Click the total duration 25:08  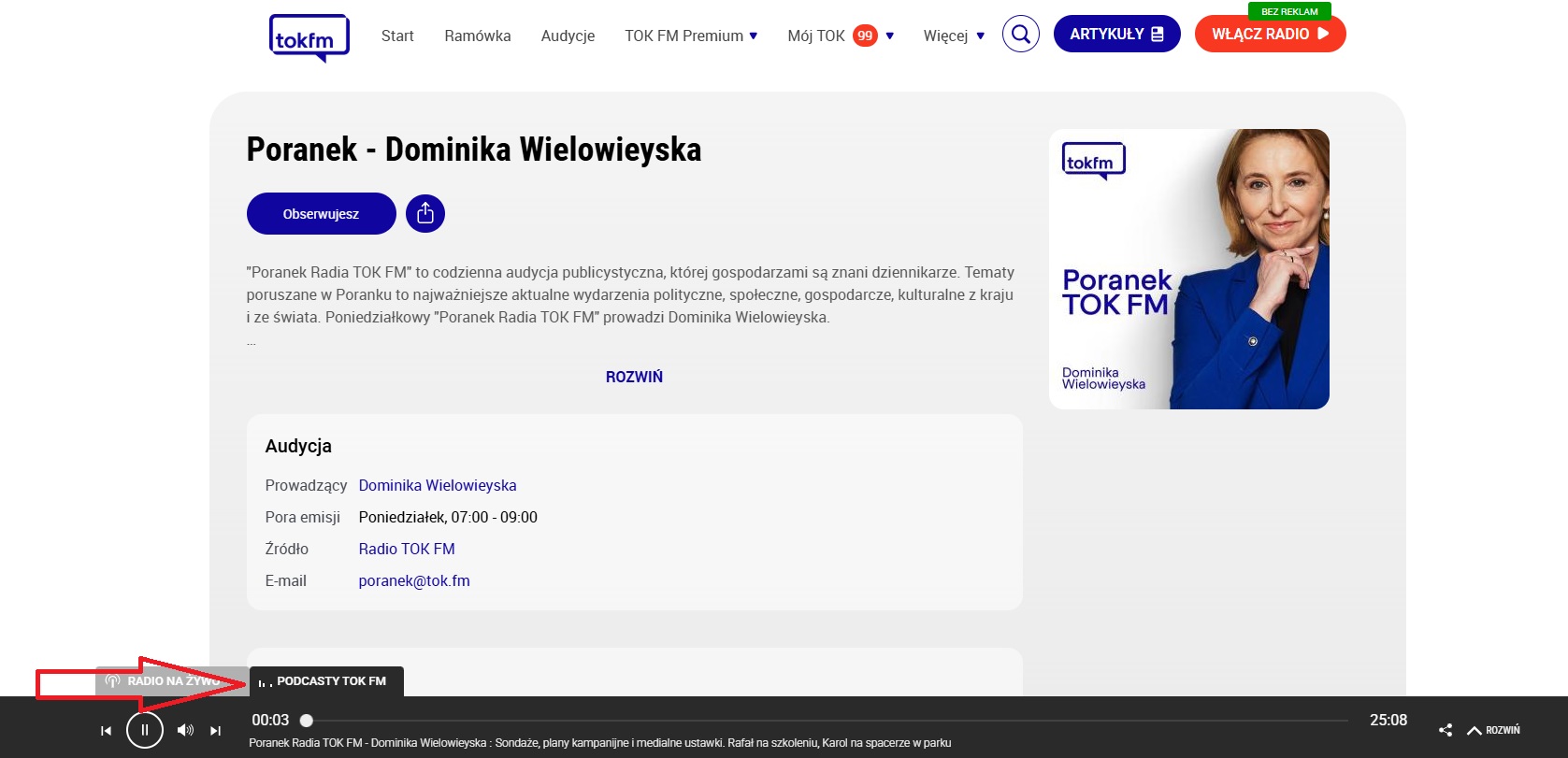(1388, 720)
